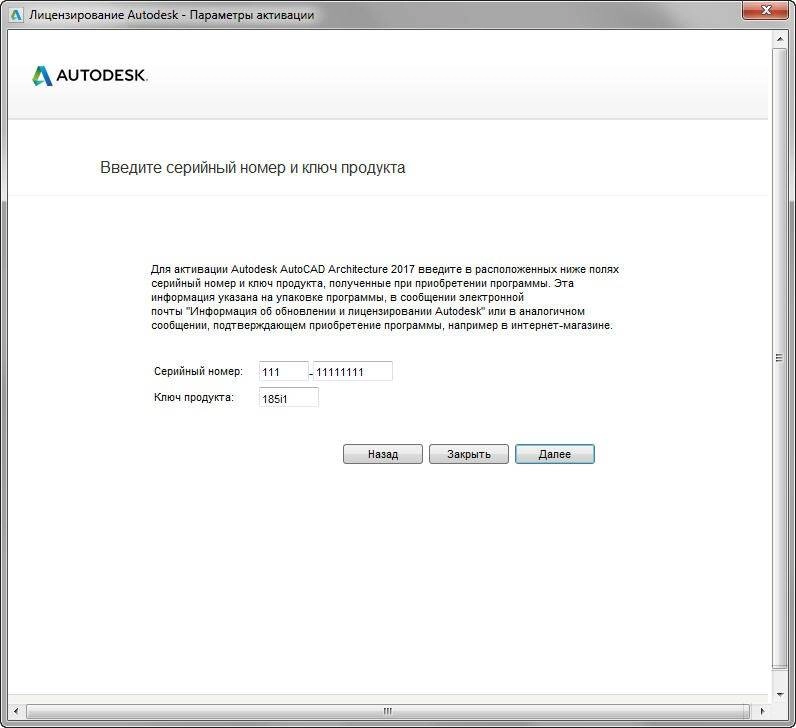Click the Autodesk logo in the header
This screenshot has width=796, height=728.
pos(90,76)
